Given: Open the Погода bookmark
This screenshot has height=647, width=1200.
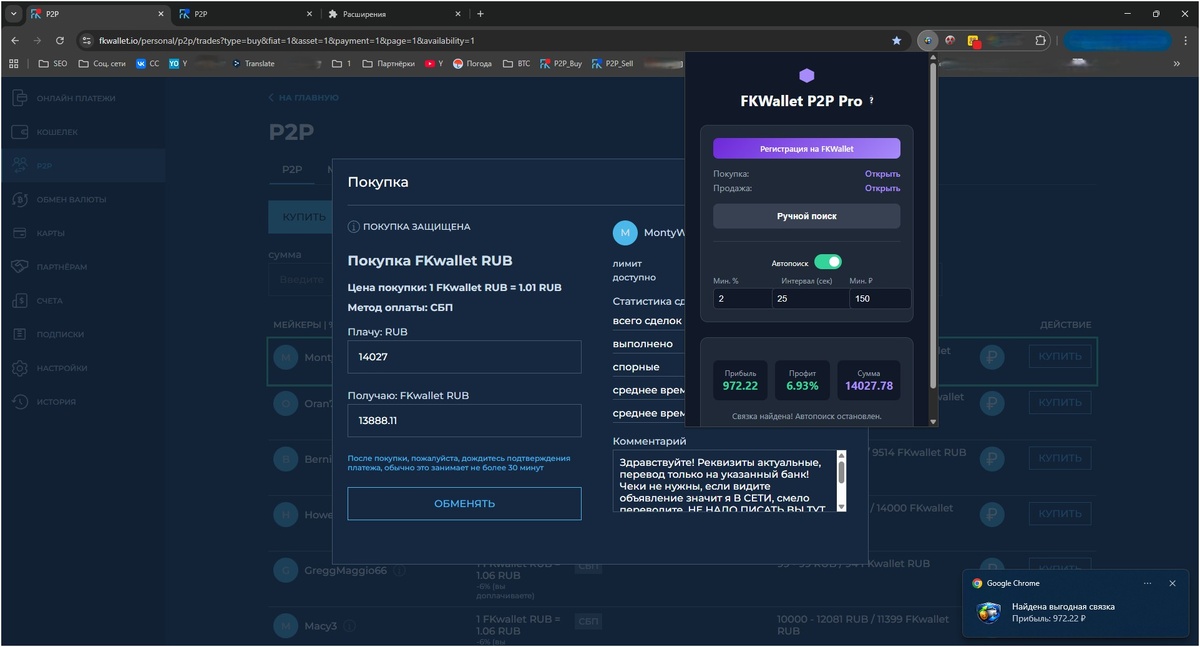Looking at the screenshot, I should (x=472, y=63).
